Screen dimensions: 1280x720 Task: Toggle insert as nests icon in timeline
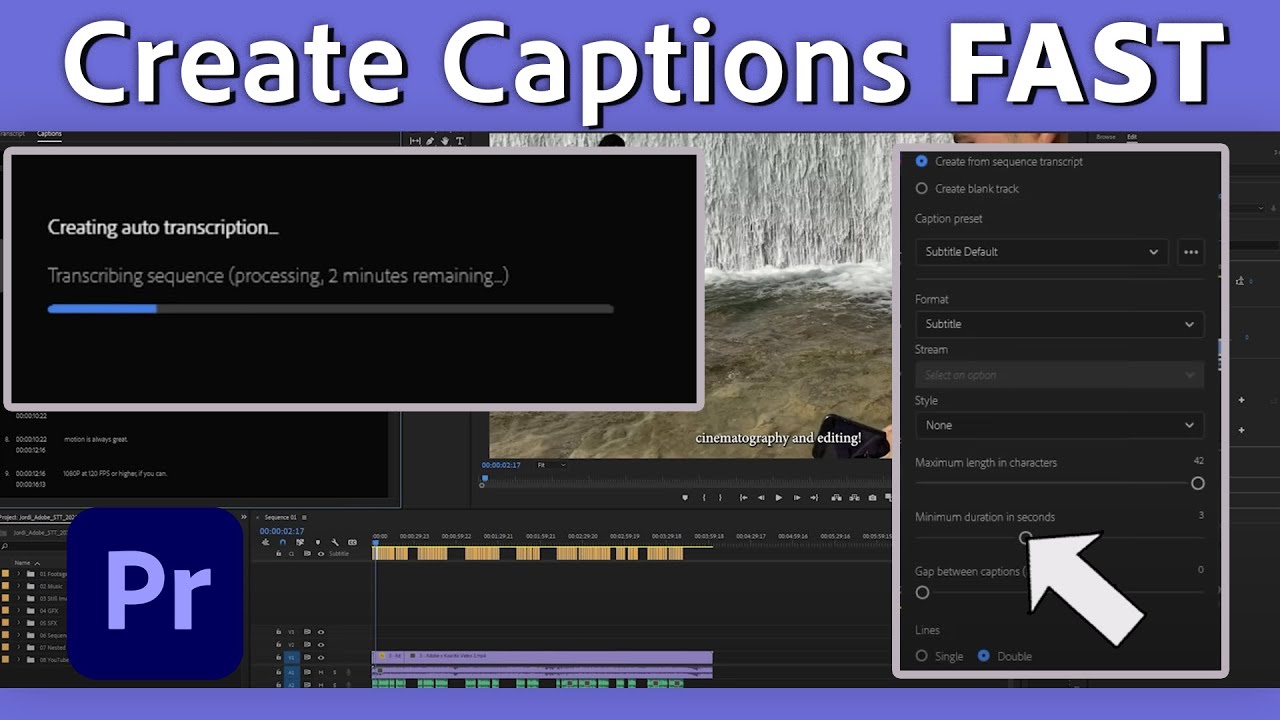tap(265, 542)
